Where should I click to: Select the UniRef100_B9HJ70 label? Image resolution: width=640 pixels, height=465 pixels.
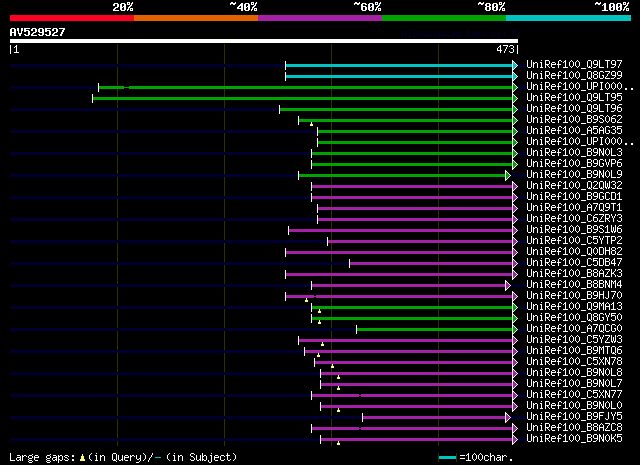[x=574, y=296]
